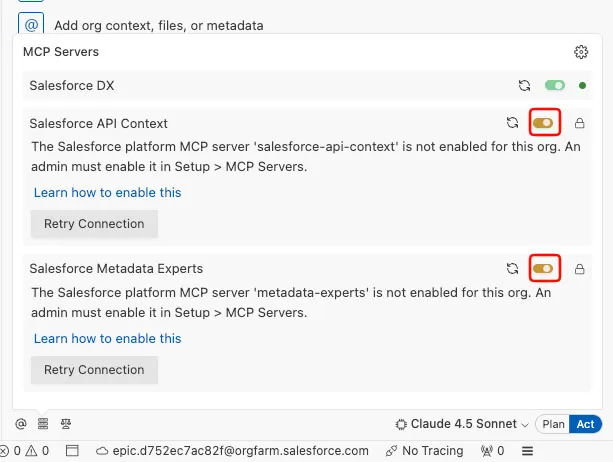This screenshot has height=462, width=613.
Task: Open Learn how to enable this for salesforce-api-context
Action: 108,192
